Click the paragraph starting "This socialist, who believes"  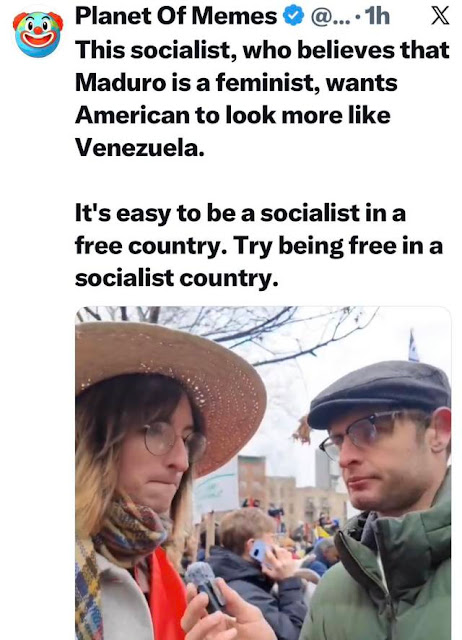pyautogui.click(x=262, y=99)
